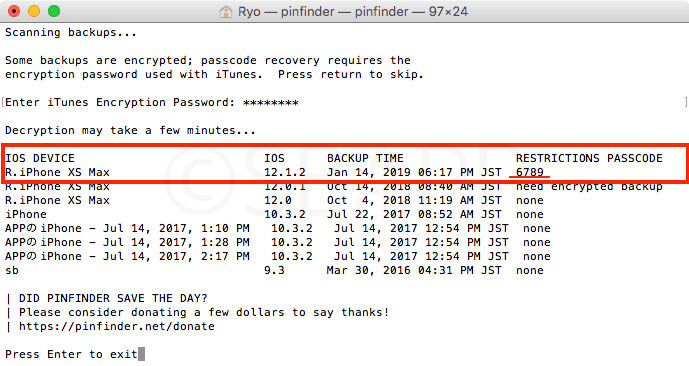Image resolution: width=689 pixels, height=366 pixels.
Task: Click the 'sb' device row name
Action: tap(12, 270)
